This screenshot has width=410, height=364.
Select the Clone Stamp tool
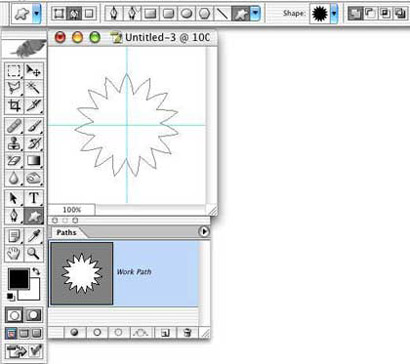click(x=14, y=144)
